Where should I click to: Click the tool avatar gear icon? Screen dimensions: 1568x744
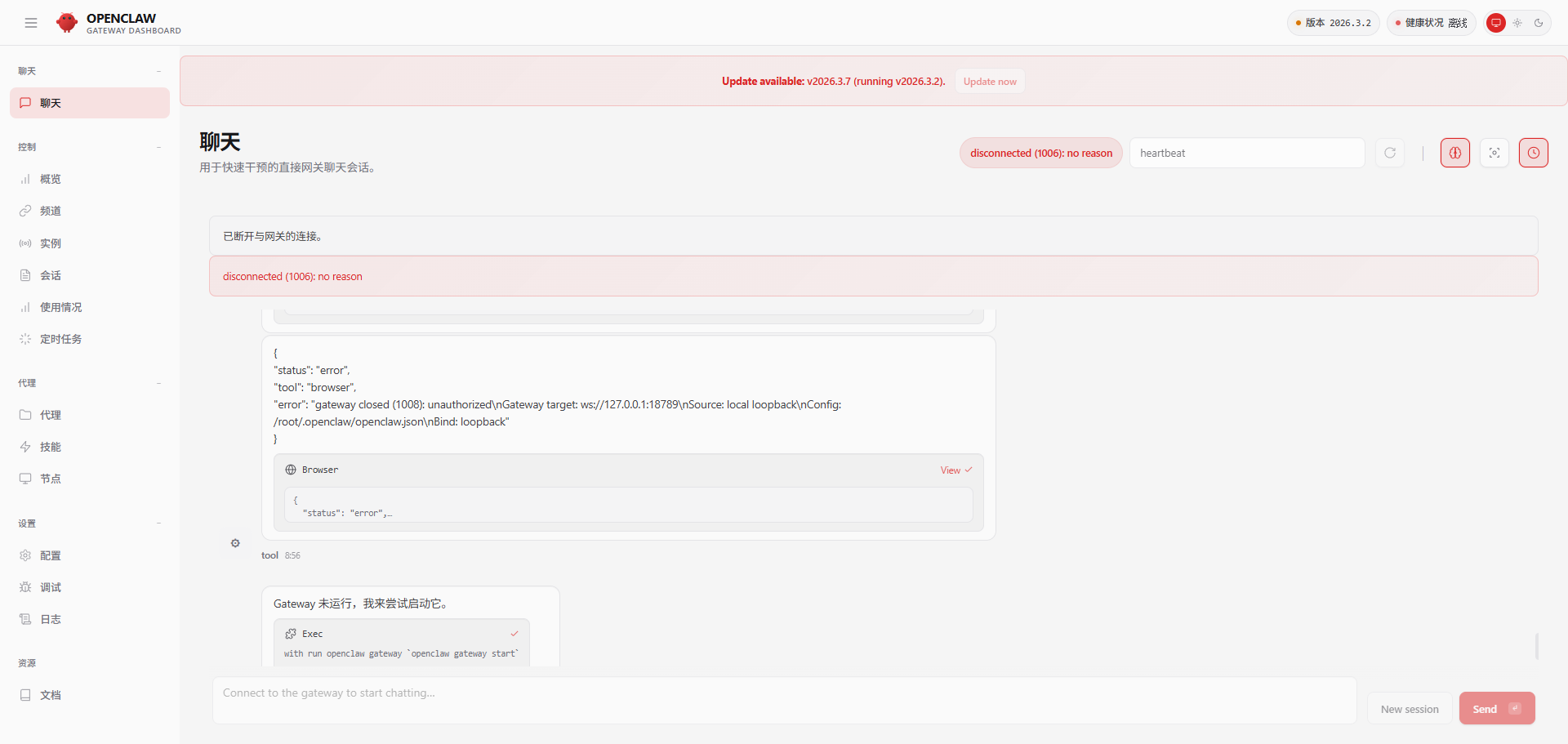(x=235, y=543)
